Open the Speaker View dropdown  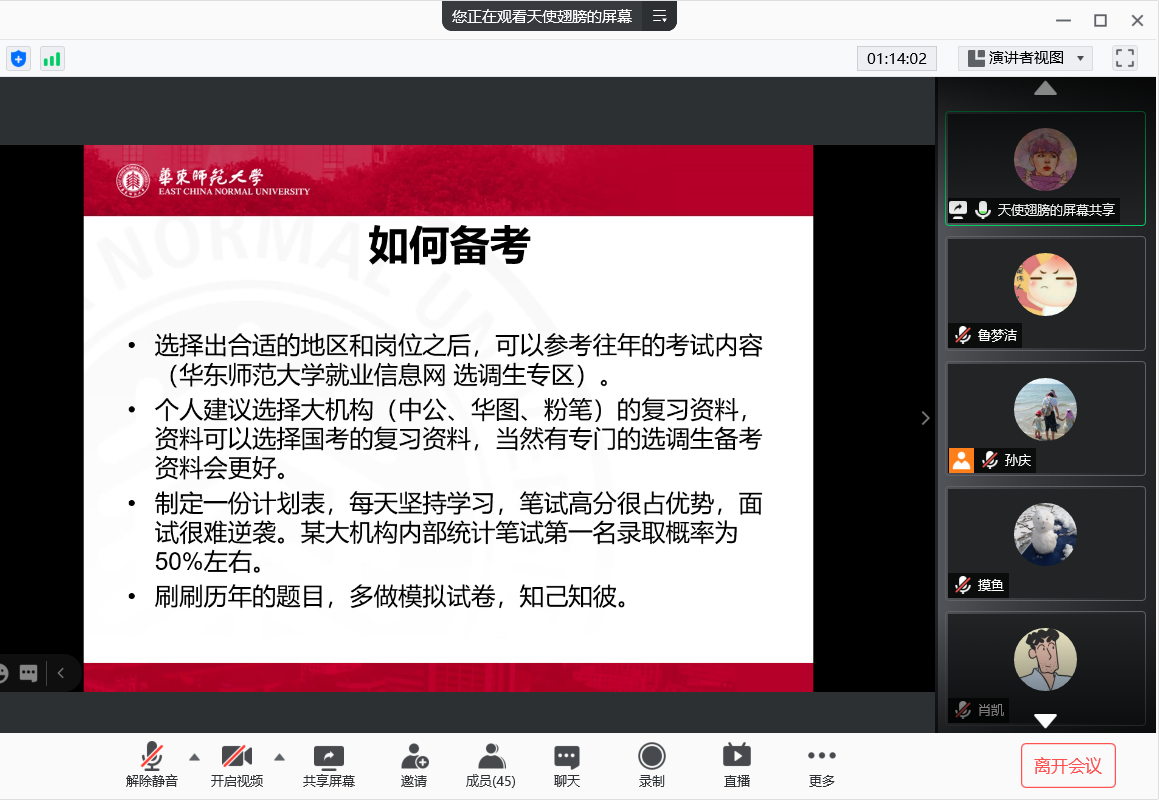(x=1025, y=58)
